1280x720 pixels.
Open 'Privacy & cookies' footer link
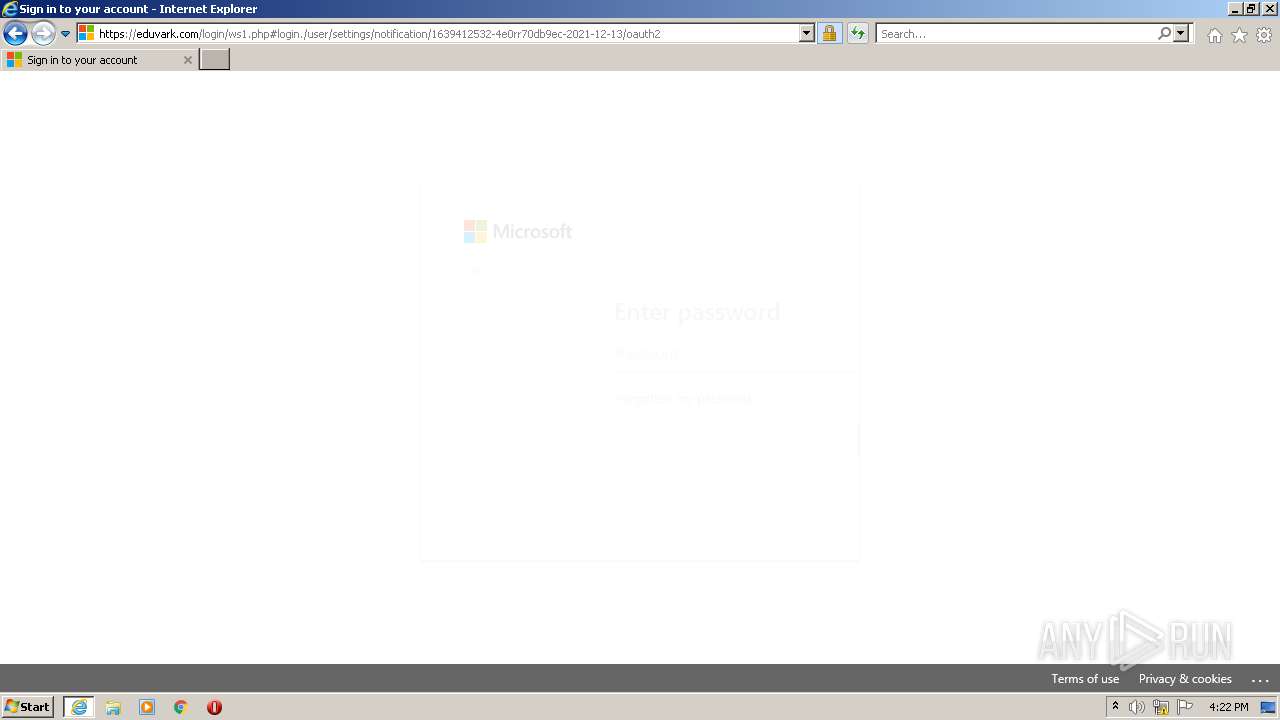click(x=1185, y=678)
